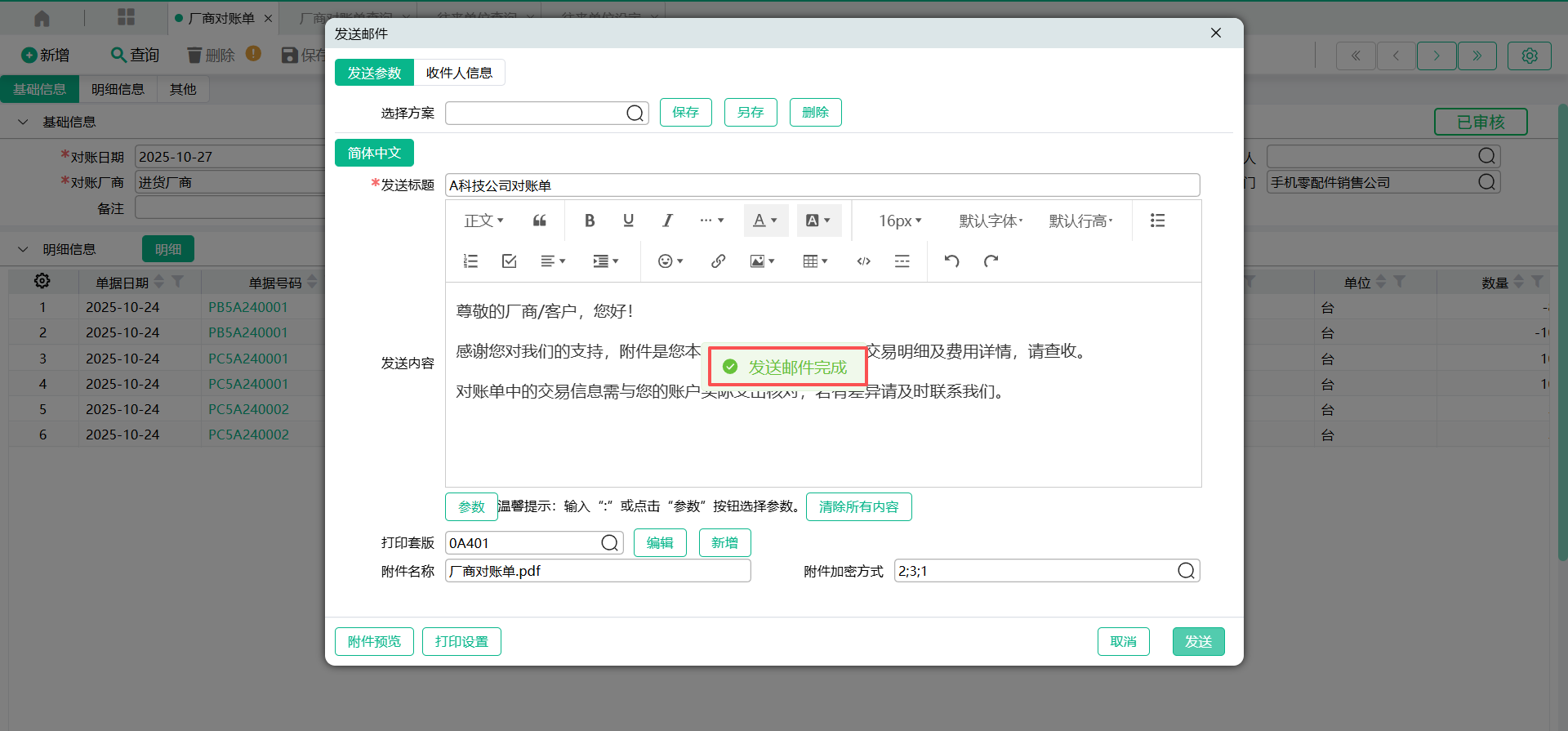Open the 正文 paragraph style dropdown
This screenshot has height=731, width=1568.
[x=483, y=221]
